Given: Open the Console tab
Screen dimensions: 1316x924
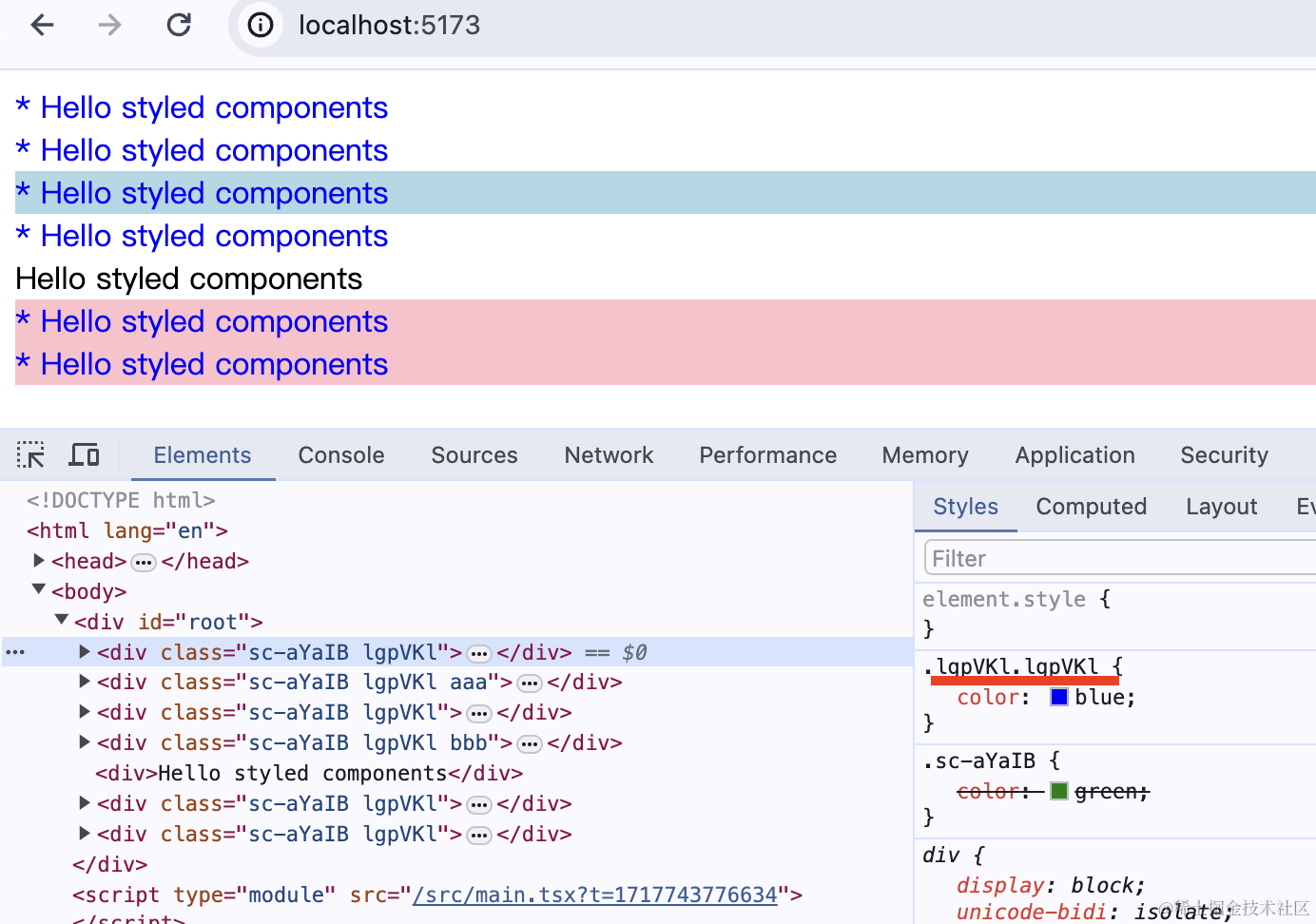Looking at the screenshot, I should [x=341, y=455].
